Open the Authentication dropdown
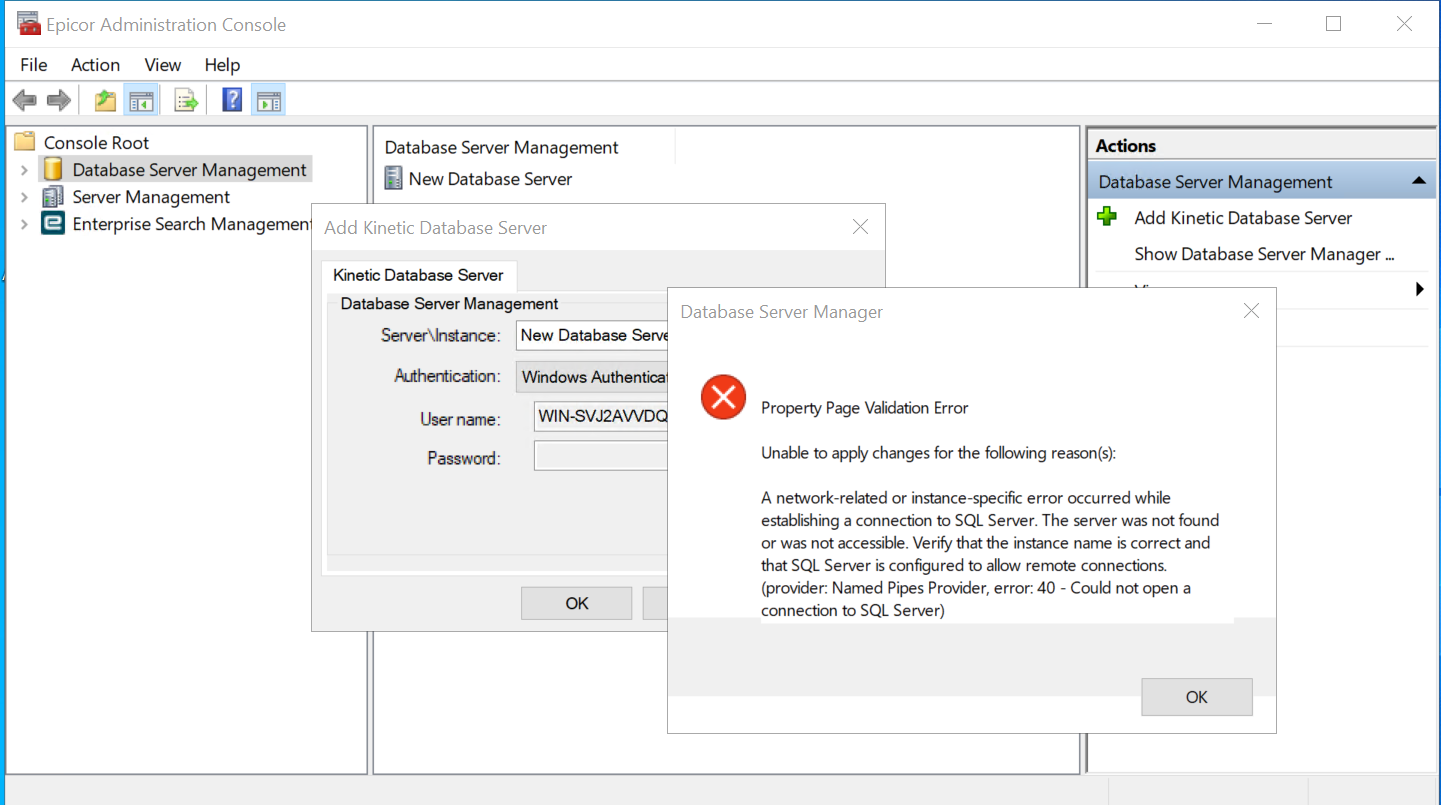 pos(593,377)
